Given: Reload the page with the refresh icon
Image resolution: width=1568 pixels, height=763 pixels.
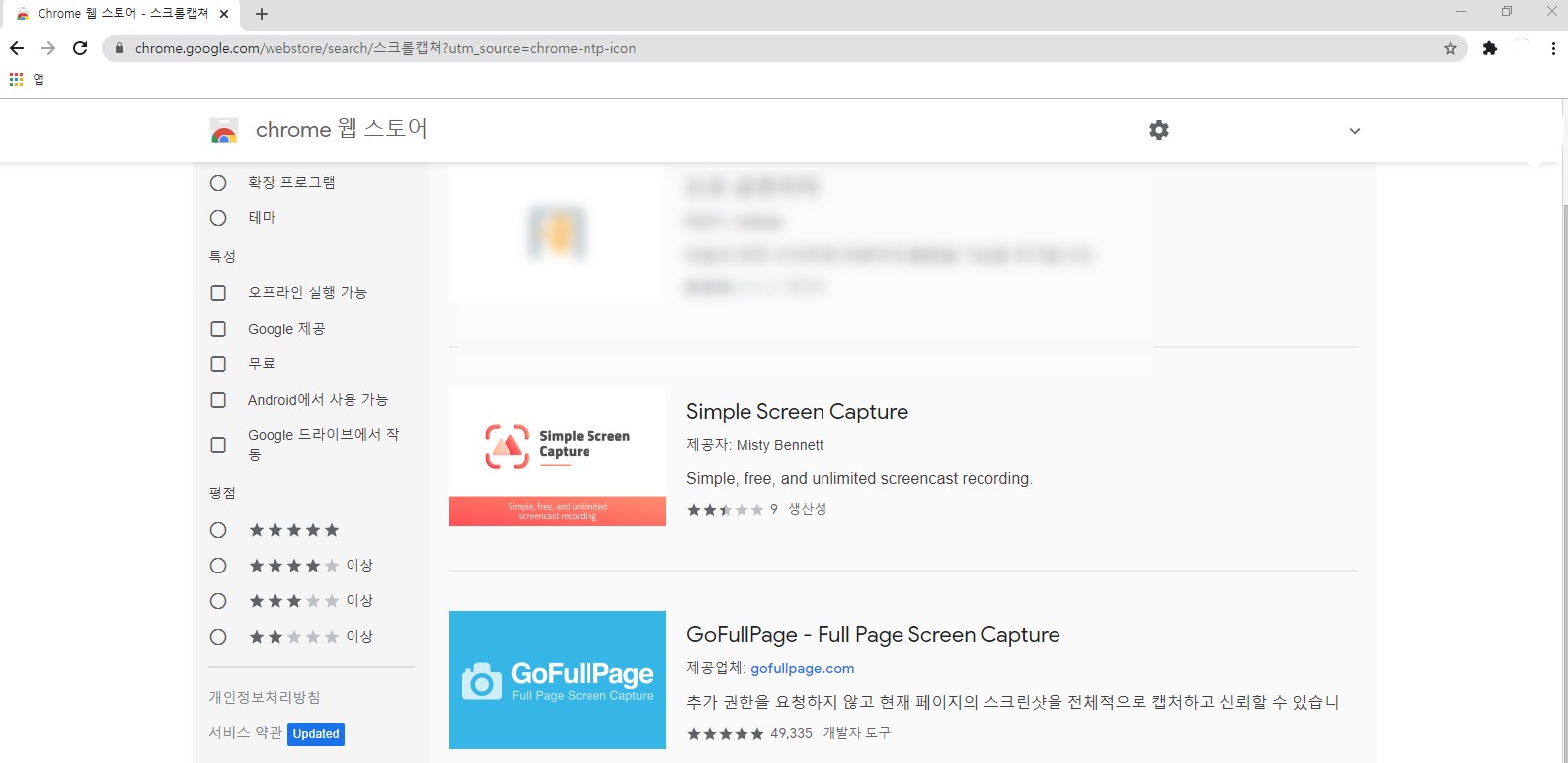Looking at the screenshot, I should 80,48.
